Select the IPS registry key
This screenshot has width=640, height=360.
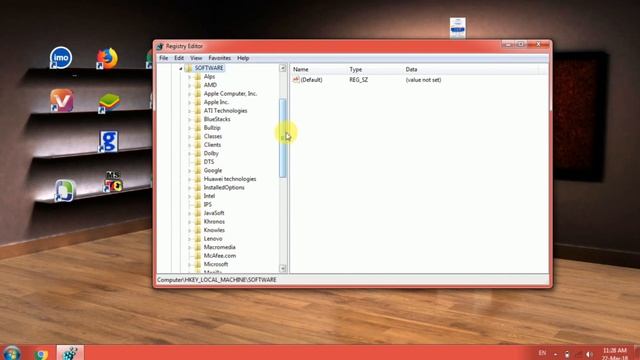click(x=208, y=204)
